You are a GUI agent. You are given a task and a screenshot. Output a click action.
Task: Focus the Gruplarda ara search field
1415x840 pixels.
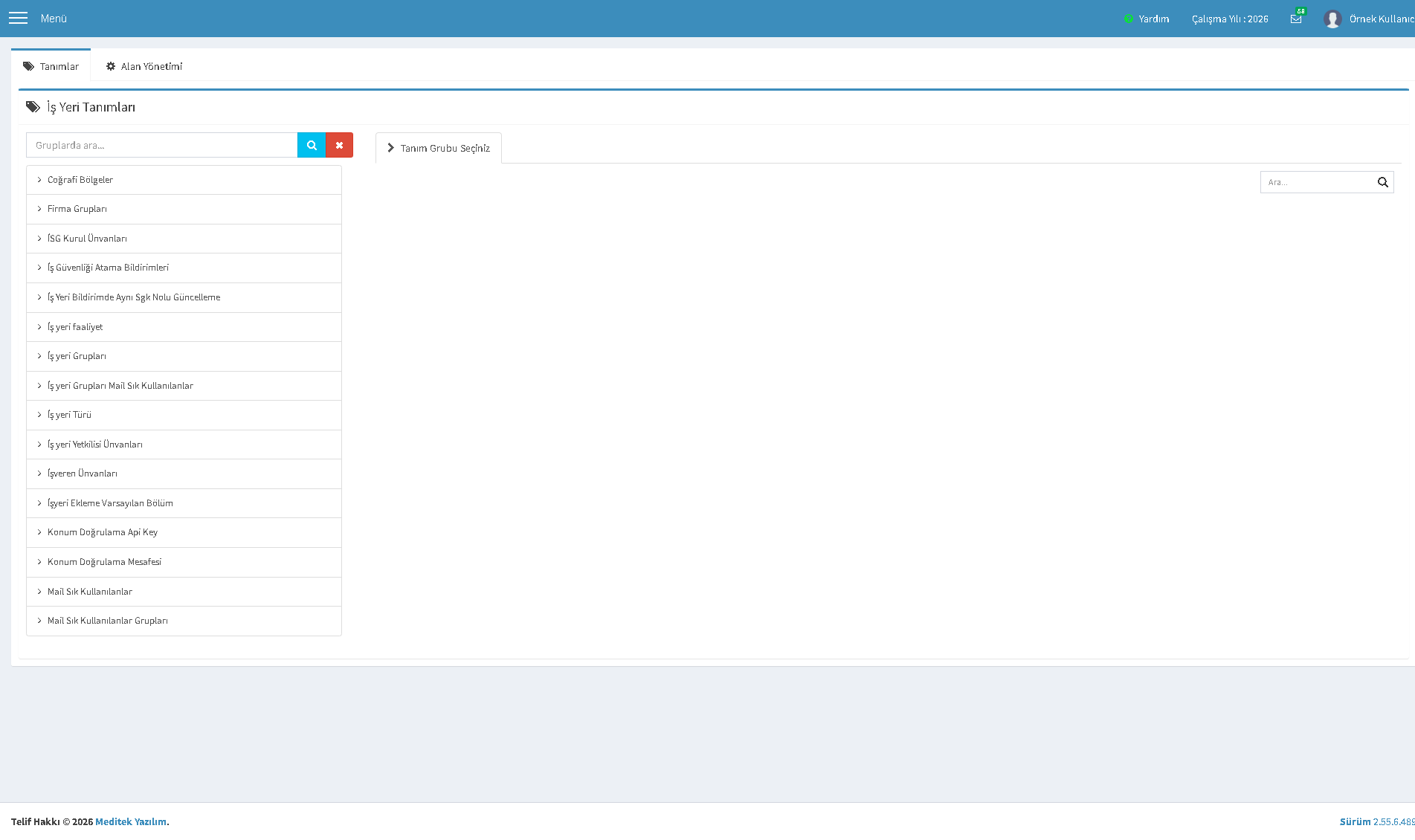point(161,145)
